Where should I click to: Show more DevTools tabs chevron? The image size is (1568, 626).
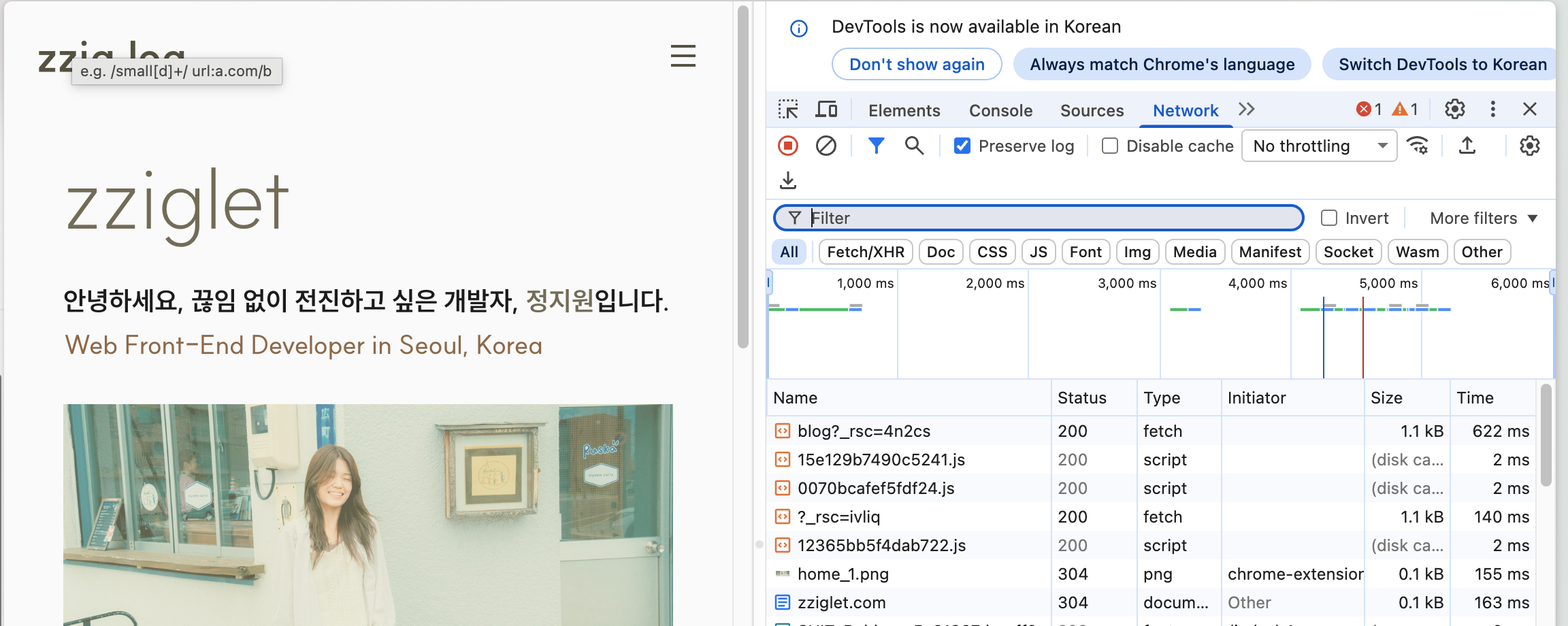1247,110
